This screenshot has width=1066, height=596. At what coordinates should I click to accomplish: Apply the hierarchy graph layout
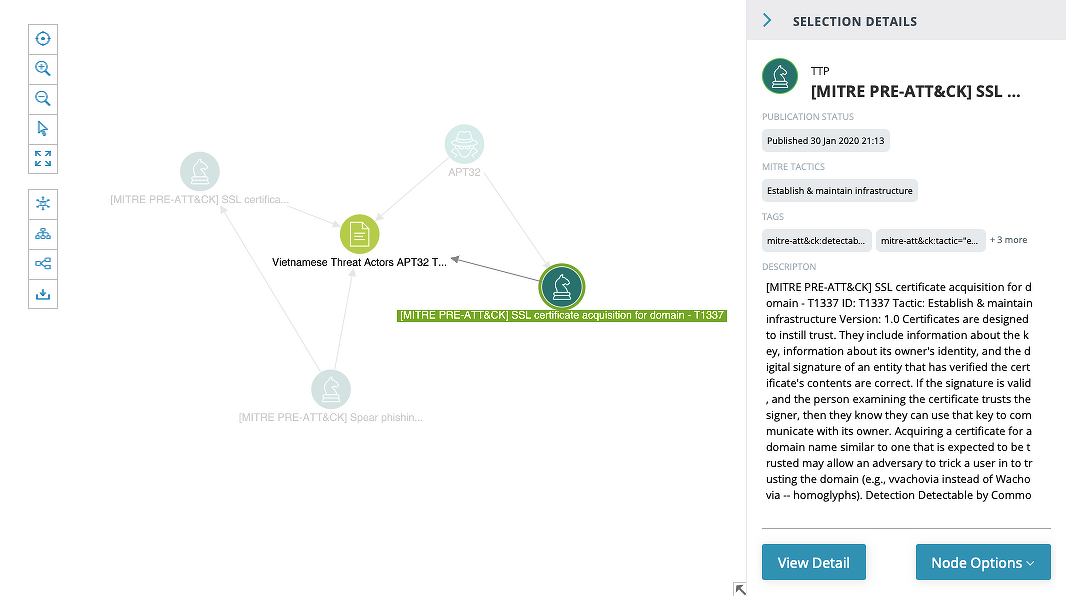43,234
